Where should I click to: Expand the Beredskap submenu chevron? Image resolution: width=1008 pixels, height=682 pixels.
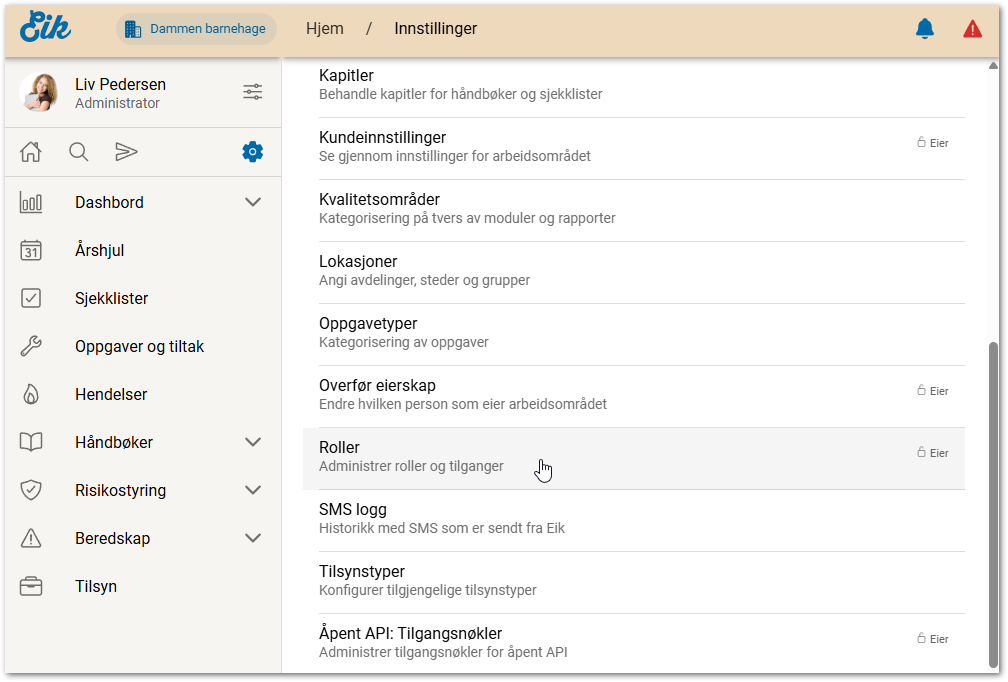tap(253, 538)
